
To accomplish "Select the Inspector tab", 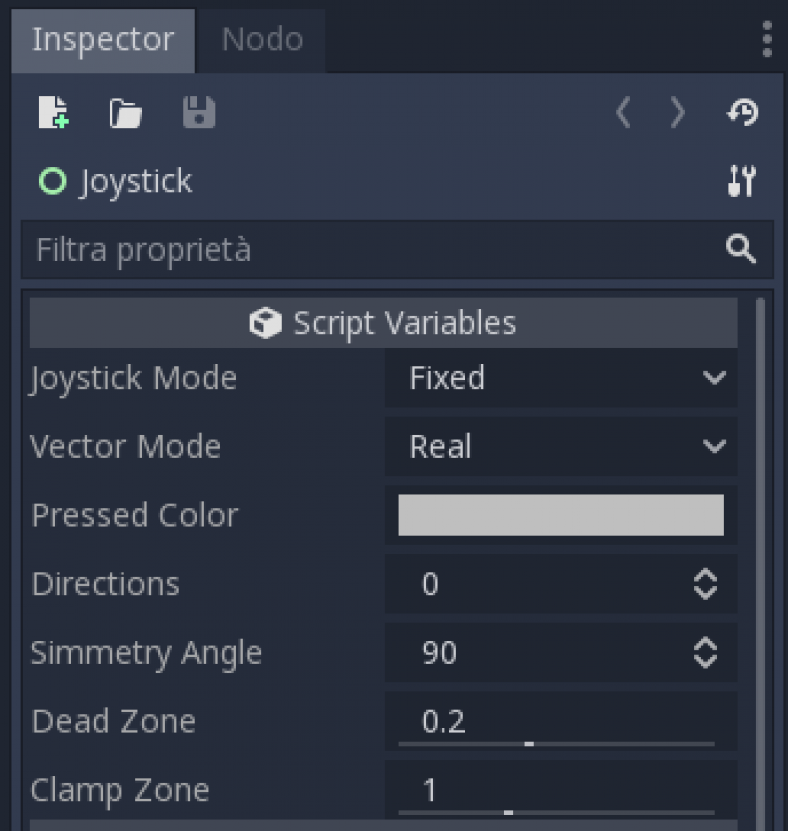I will 103,40.
